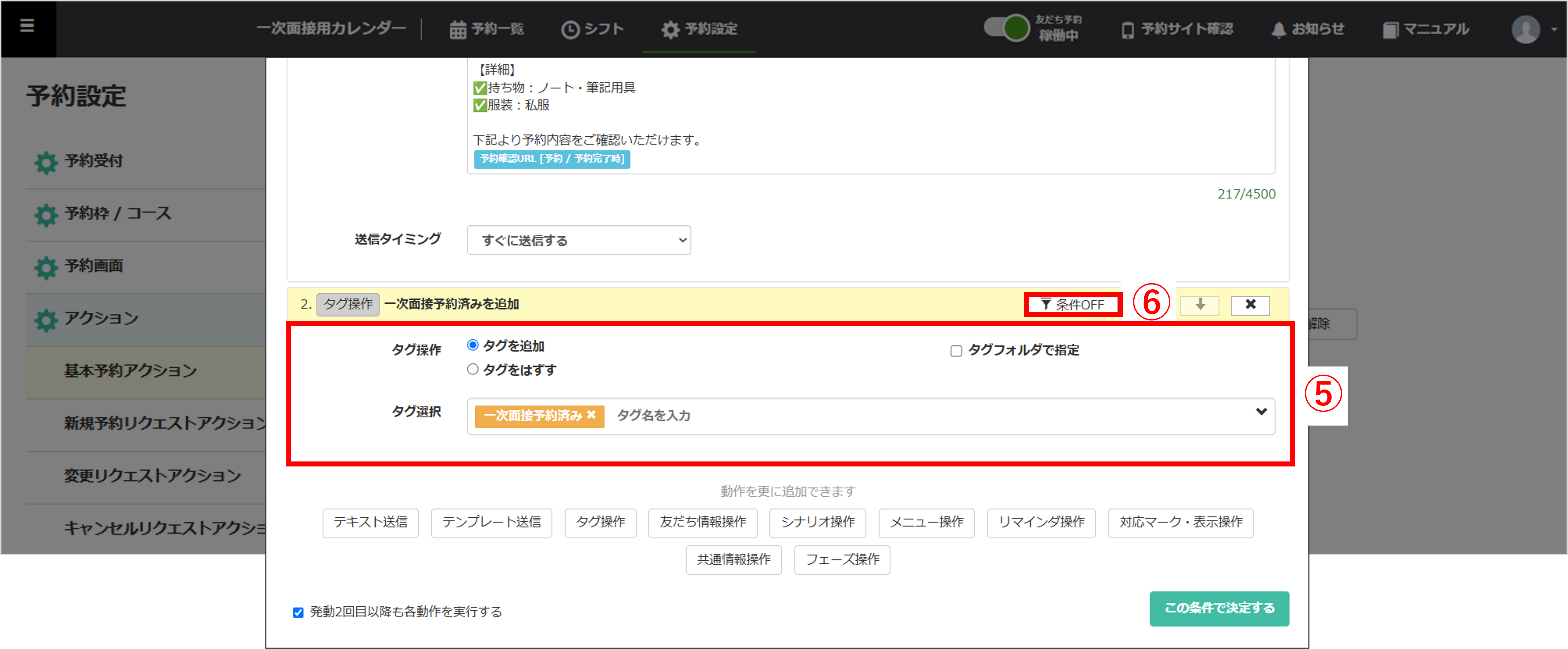The image size is (1568, 649).
Task: Open 予約一覧 in the top navigation
Action: [487, 29]
